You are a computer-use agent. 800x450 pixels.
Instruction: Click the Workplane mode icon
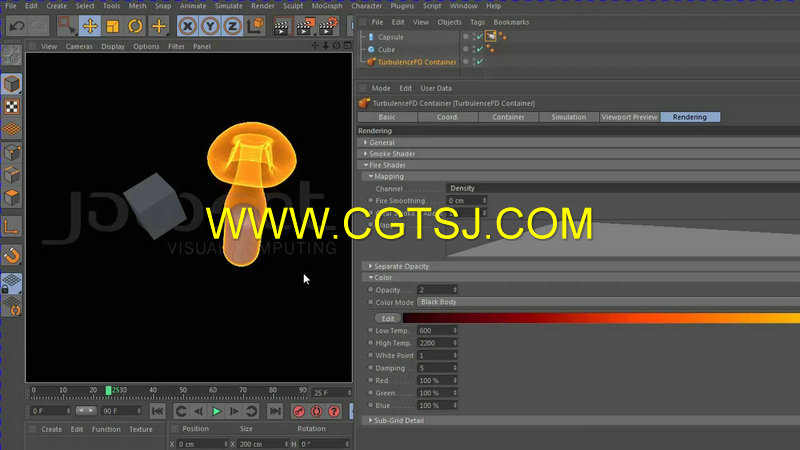click(x=11, y=129)
